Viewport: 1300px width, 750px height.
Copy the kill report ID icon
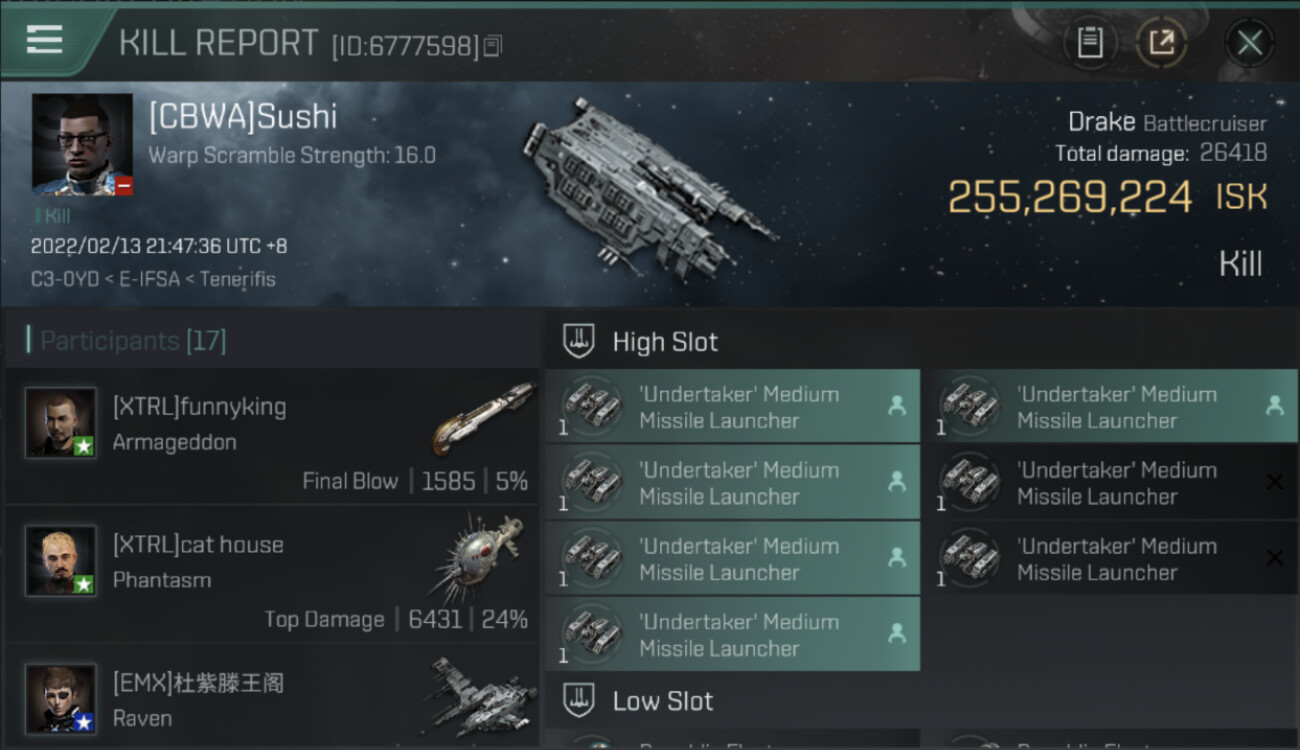(x=492, y=46)
